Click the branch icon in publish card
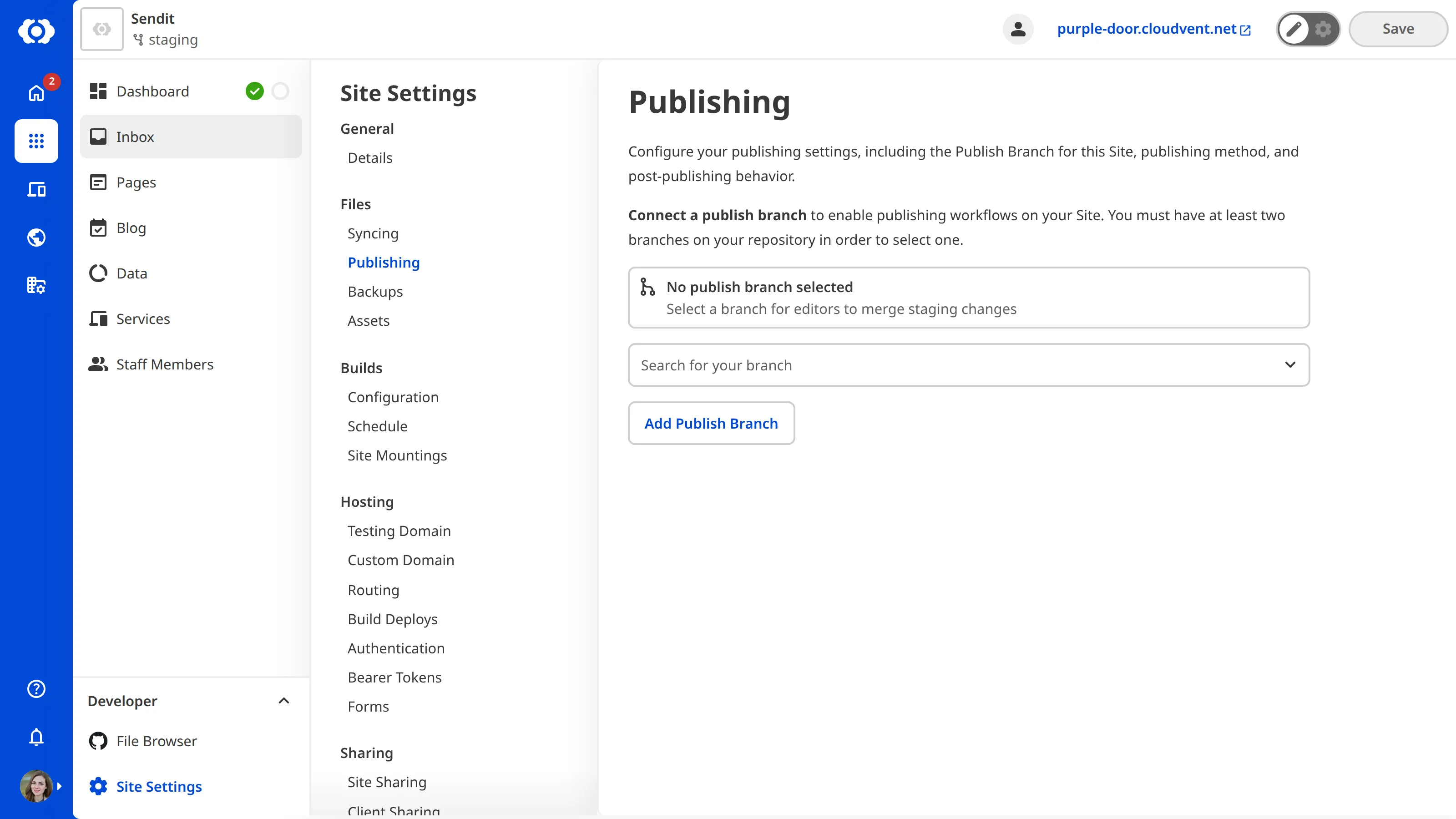Viewport: 1456px width, 819px height. pos(647,287)
